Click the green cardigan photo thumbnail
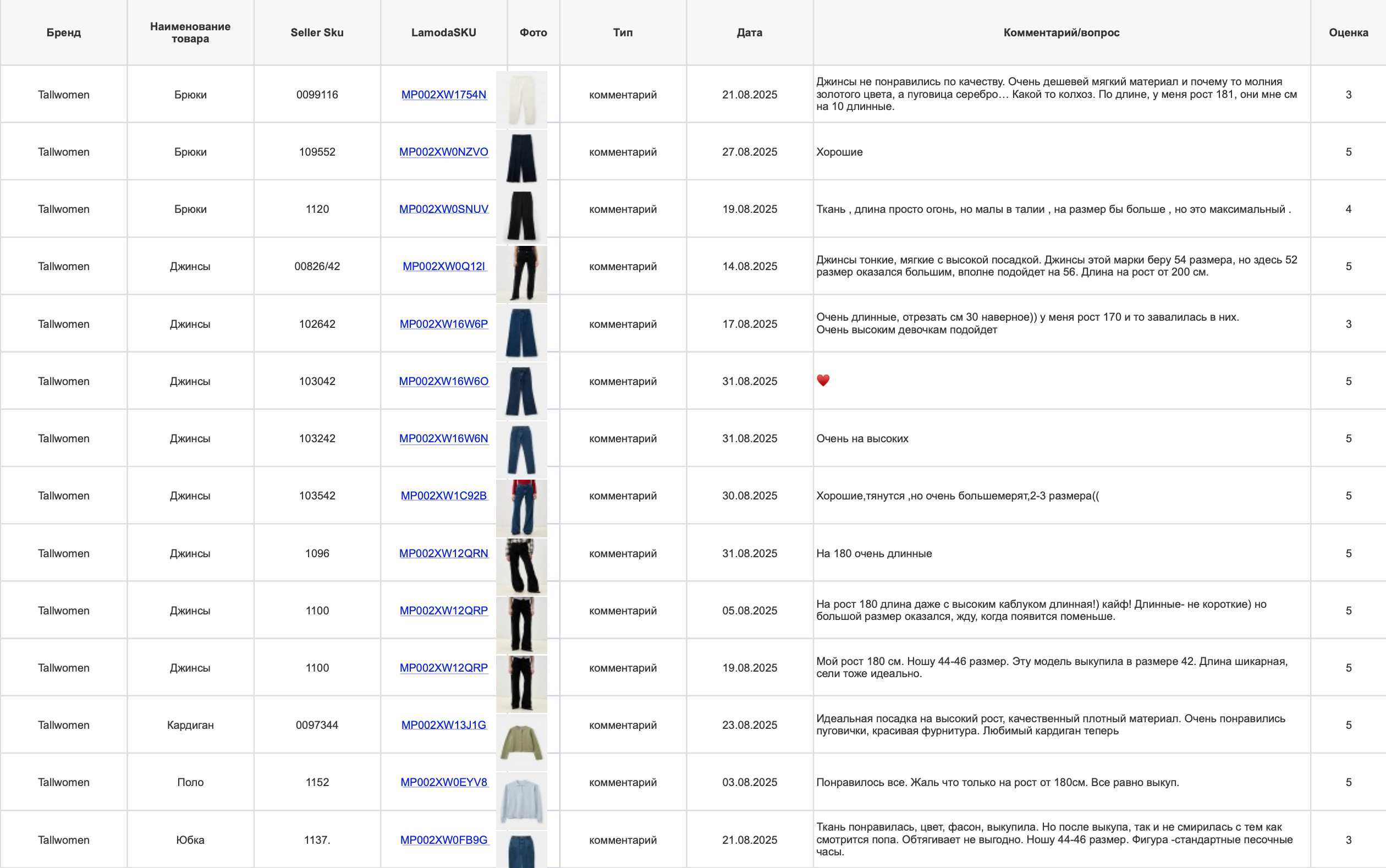Screen dimensions: 1386x868 pos(521,742)
